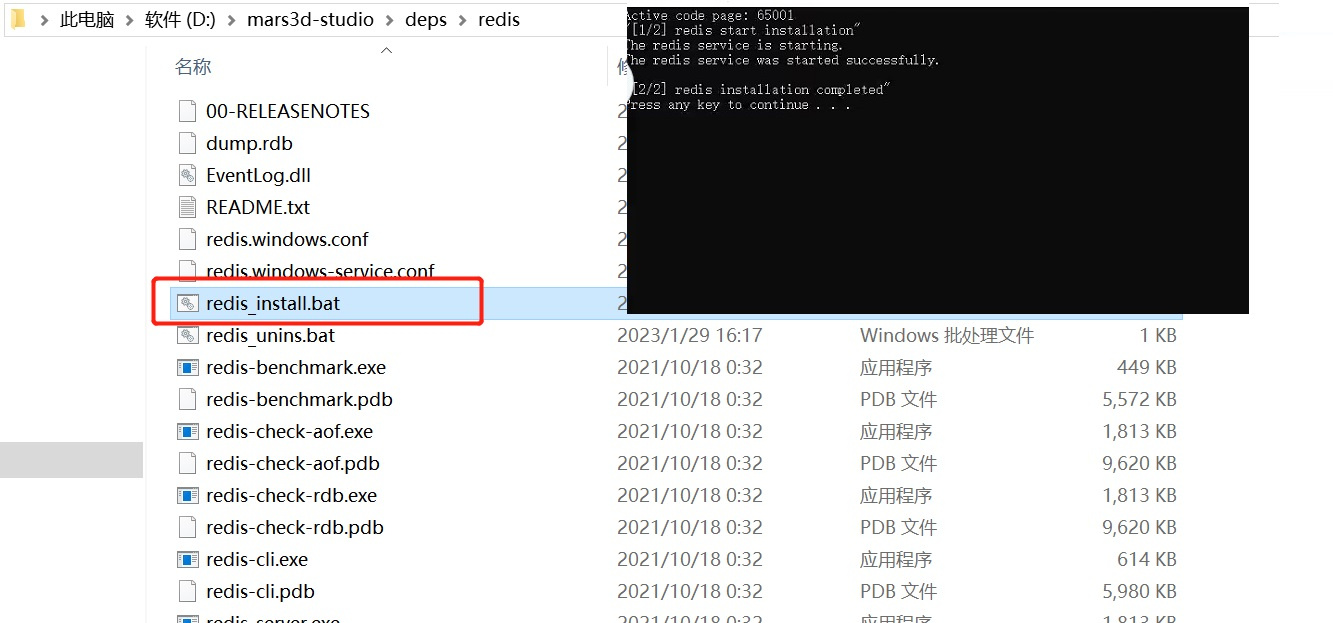The height and width of the screenshot is (623, 1333).
Task: Expand the chevron after 此电脑 in breadcrumb
Action: click(129, 20)
